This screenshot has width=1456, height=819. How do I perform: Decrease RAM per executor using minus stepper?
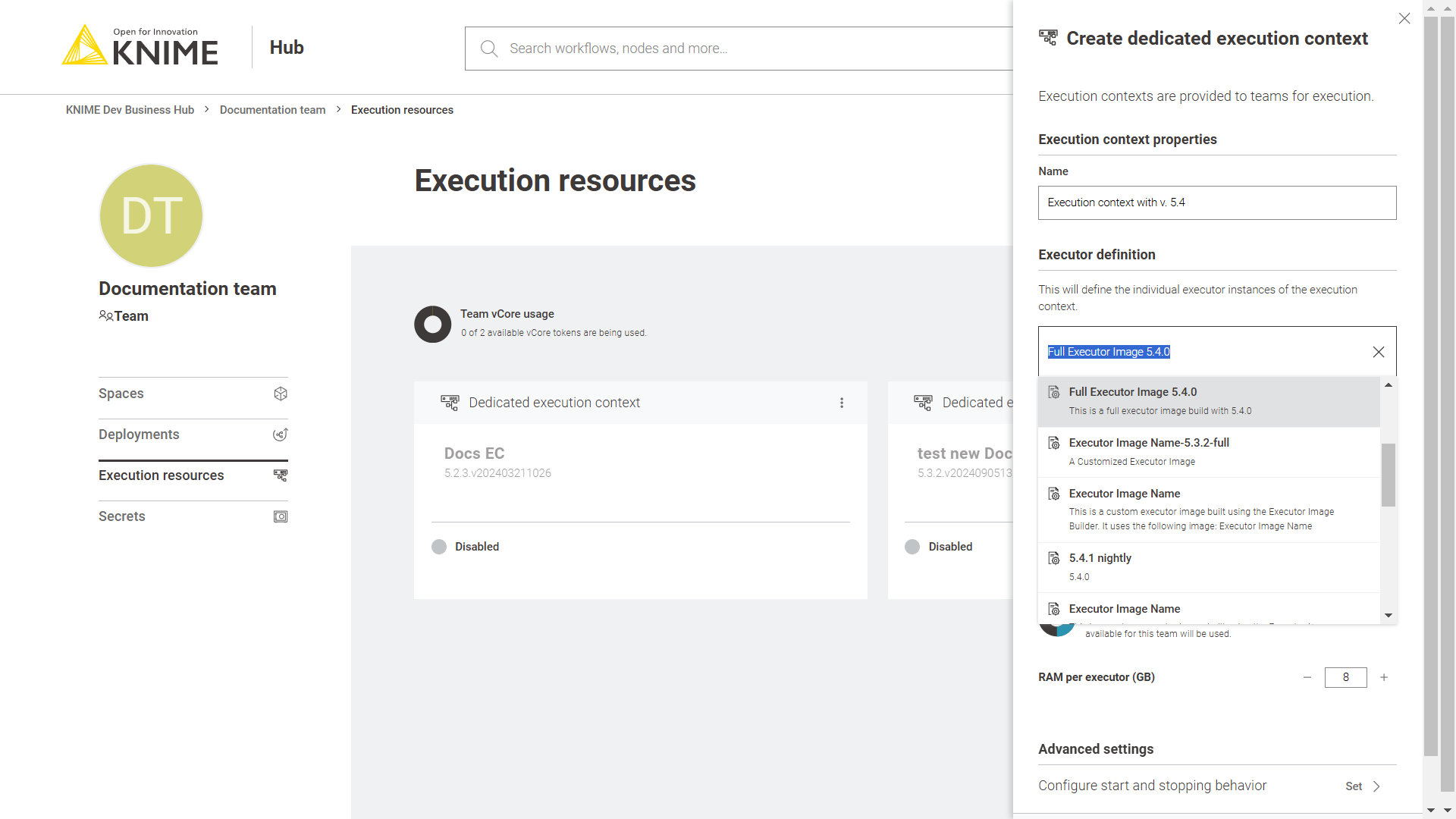pyautogui.click(x=1307, y=677)
